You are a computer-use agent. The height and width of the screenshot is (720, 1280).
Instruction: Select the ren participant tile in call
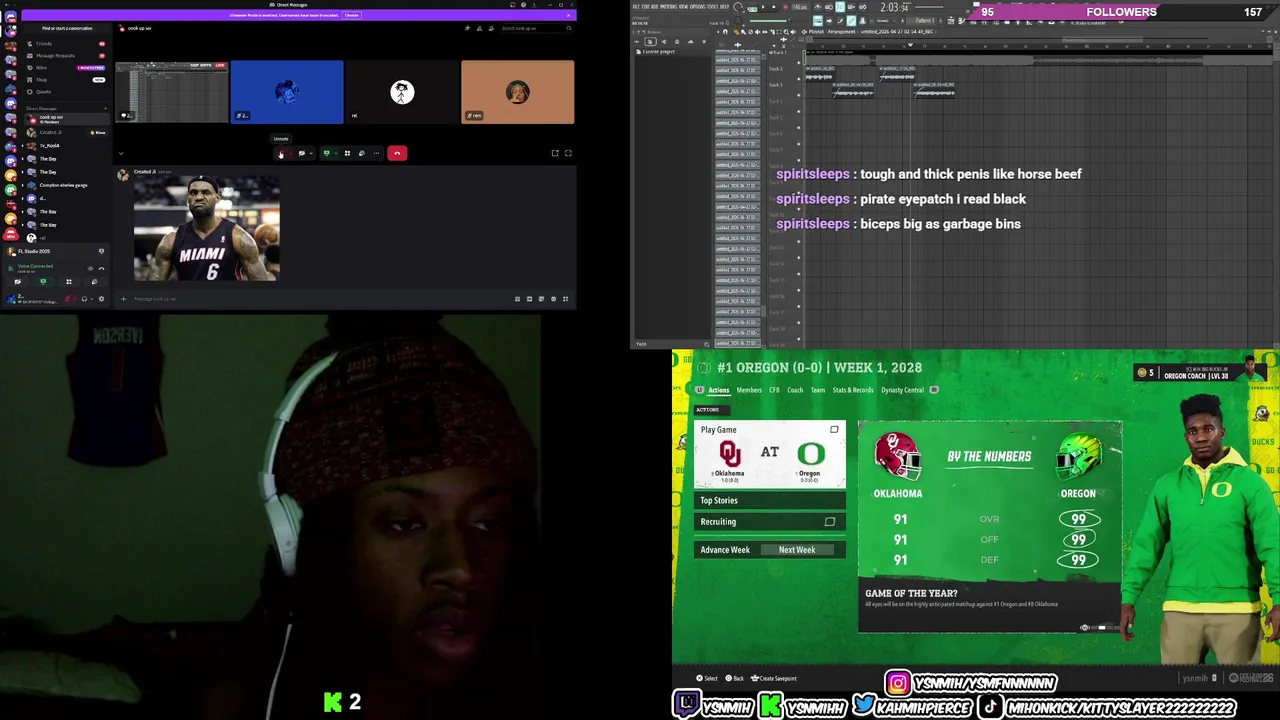point(517,92)
